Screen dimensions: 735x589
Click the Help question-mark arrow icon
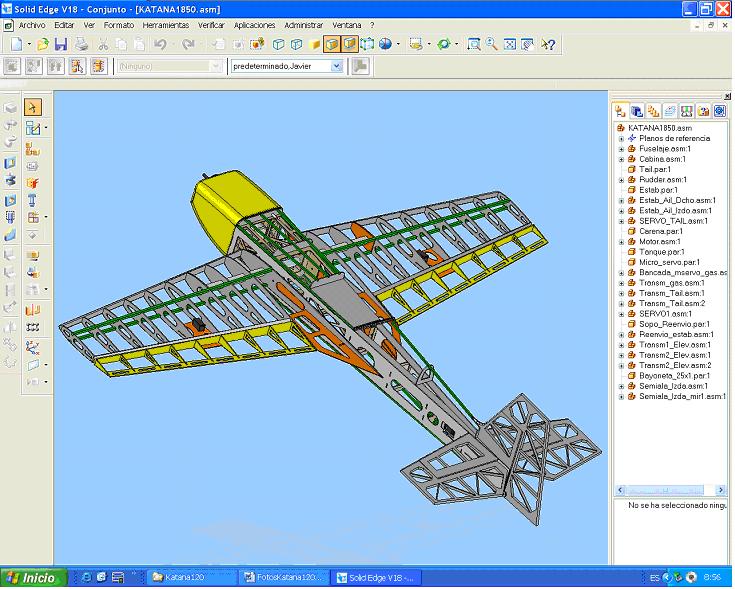547,45
